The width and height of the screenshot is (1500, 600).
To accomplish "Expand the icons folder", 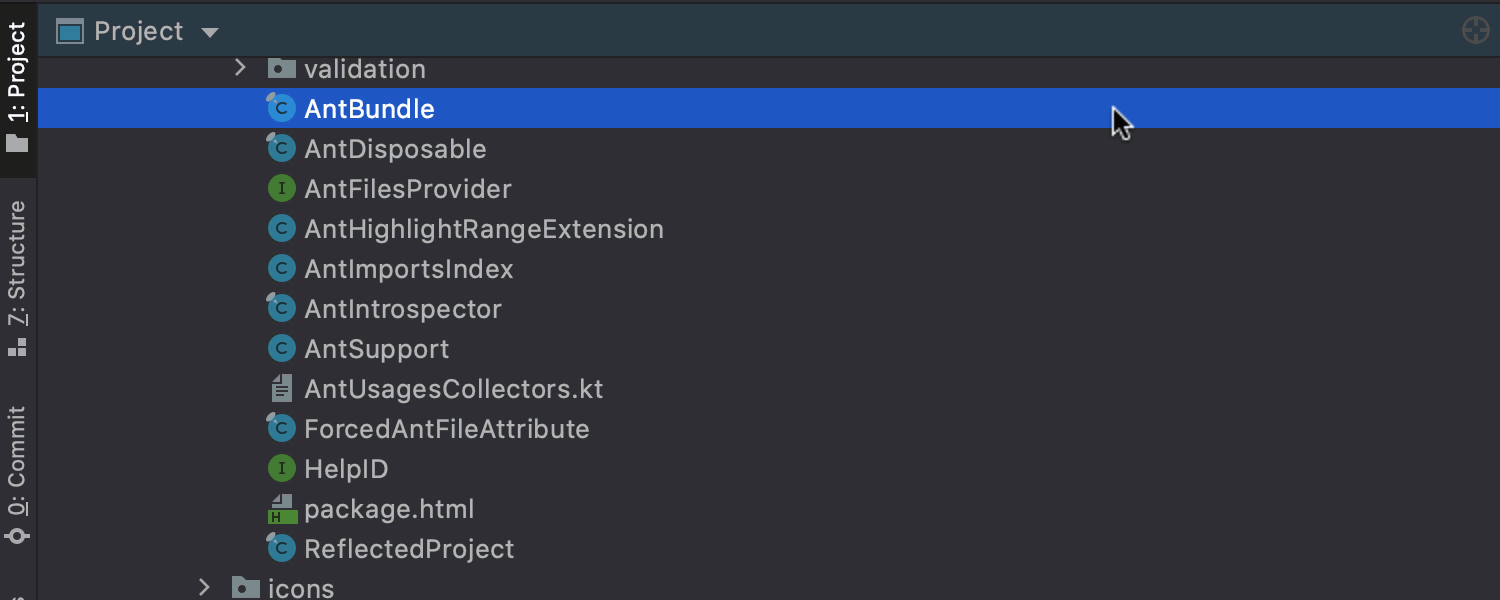I will click(204, 588).
